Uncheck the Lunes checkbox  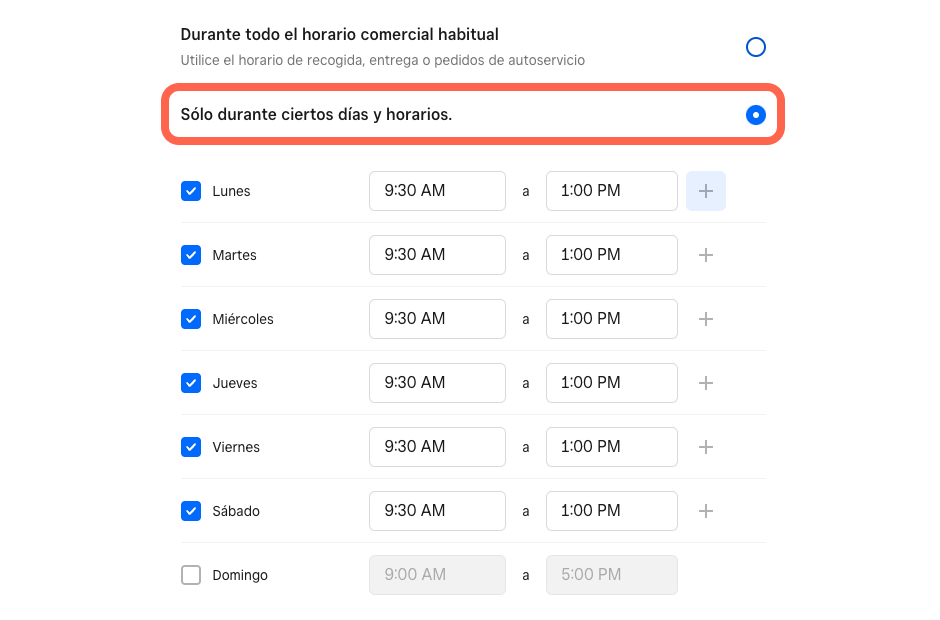(x=191, y=191)
